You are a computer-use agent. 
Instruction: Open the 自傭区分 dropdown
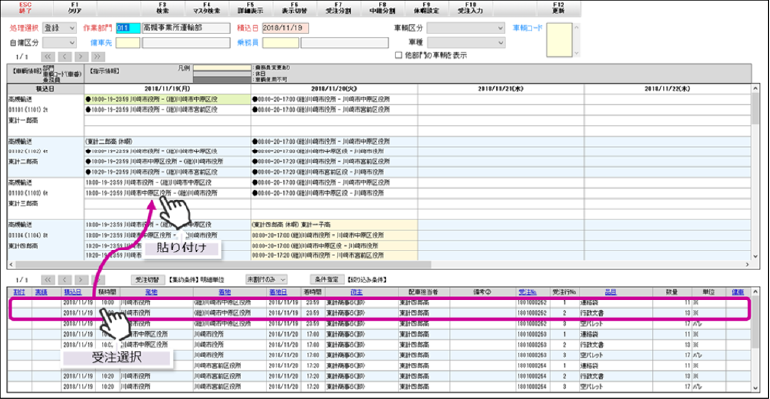(59, 43)
